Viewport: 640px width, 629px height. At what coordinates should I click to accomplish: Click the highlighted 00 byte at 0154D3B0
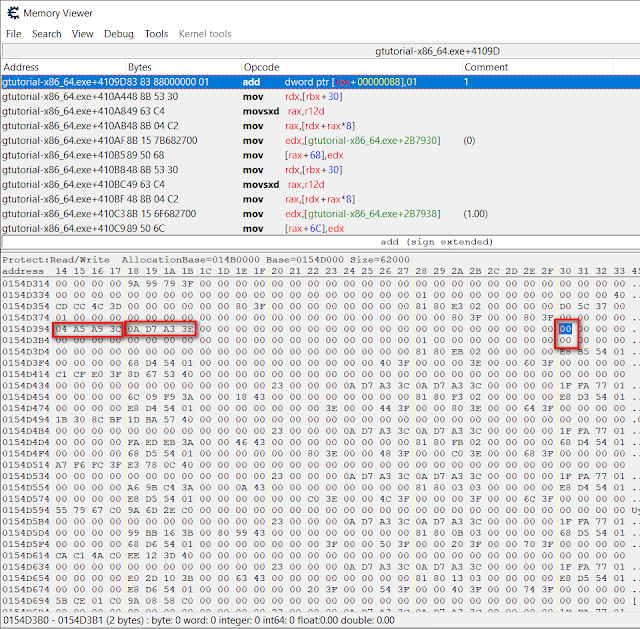[x=565, y=329]
